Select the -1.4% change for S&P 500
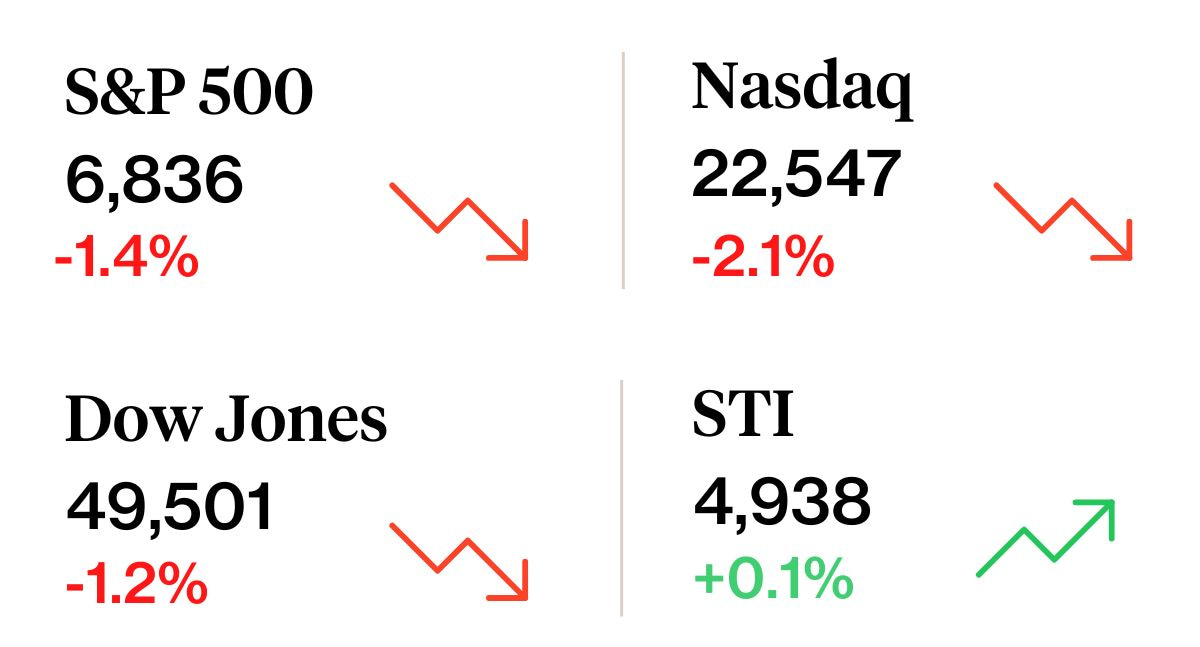This screenshot has width=1200, height=647. coord(126,259)
